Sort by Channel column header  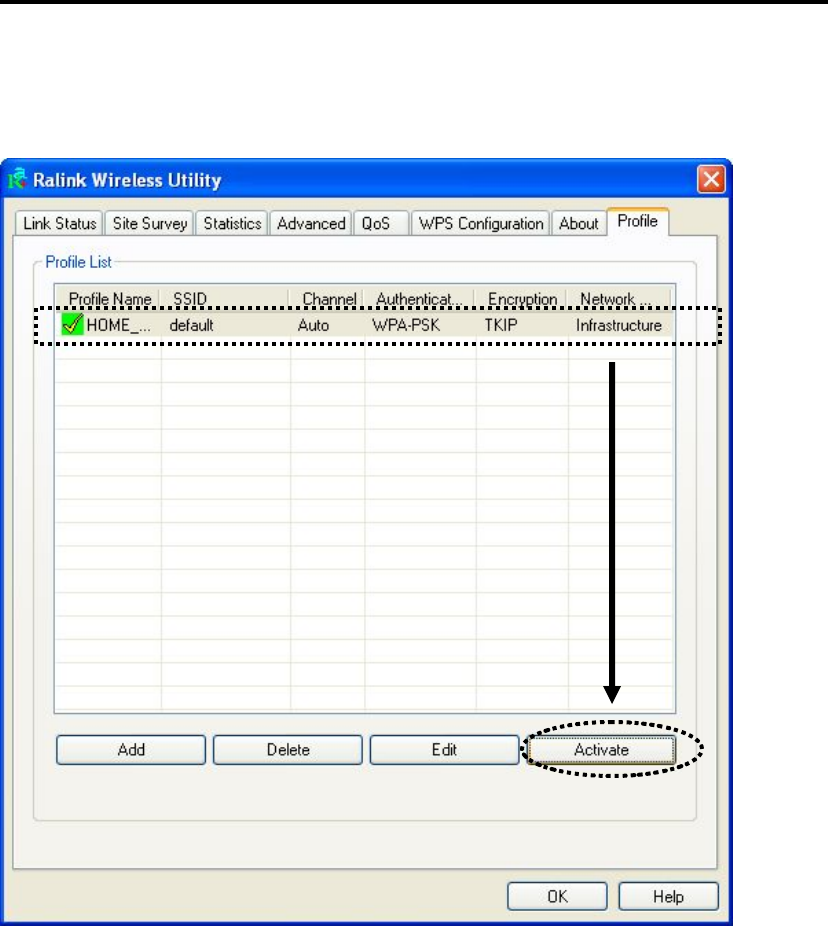click(327, 299)
